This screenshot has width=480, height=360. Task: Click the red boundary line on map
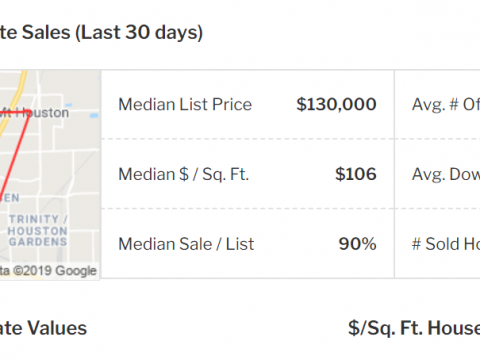[15, 155]
